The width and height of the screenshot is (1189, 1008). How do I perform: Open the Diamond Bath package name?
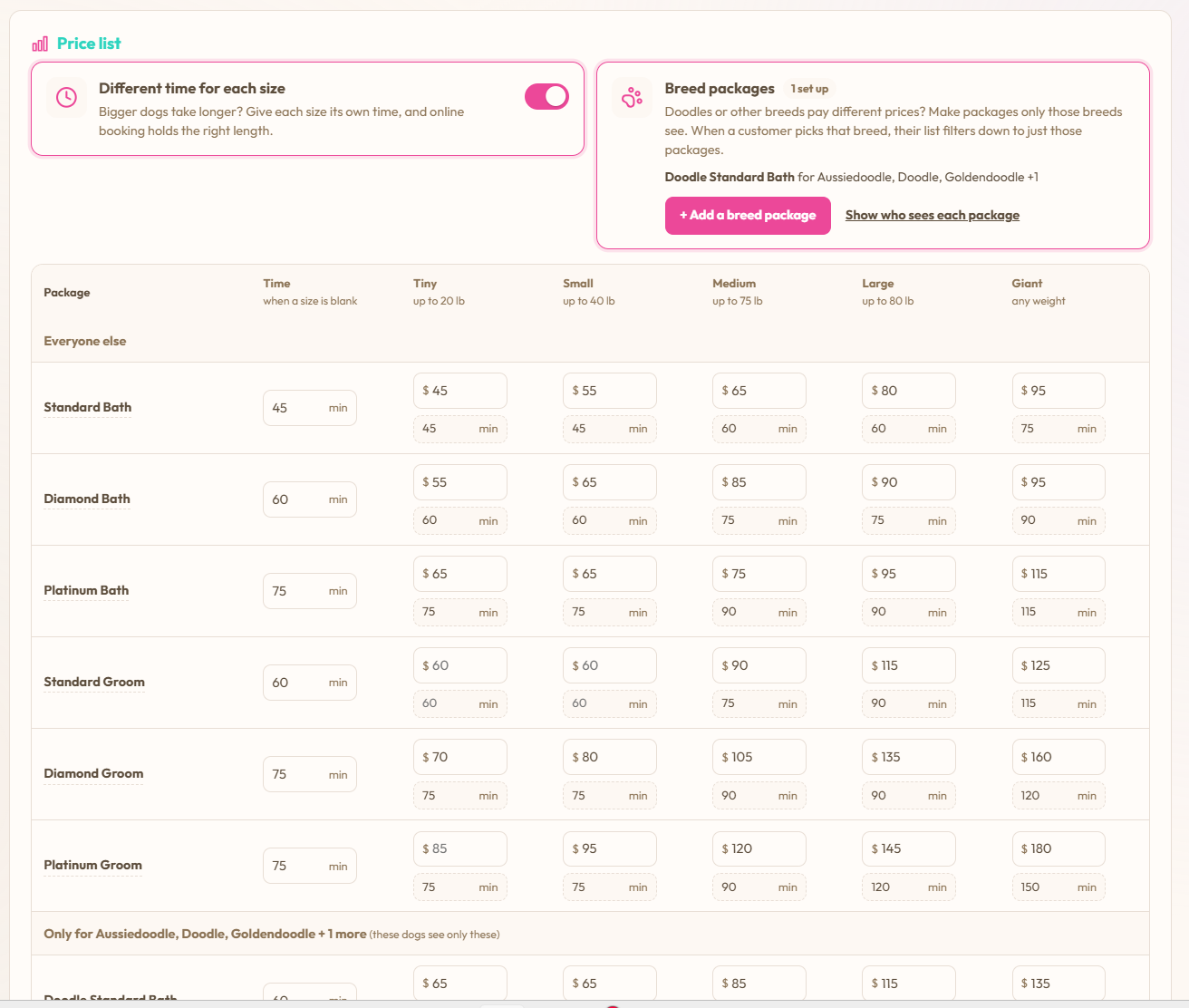pos(87,499)
